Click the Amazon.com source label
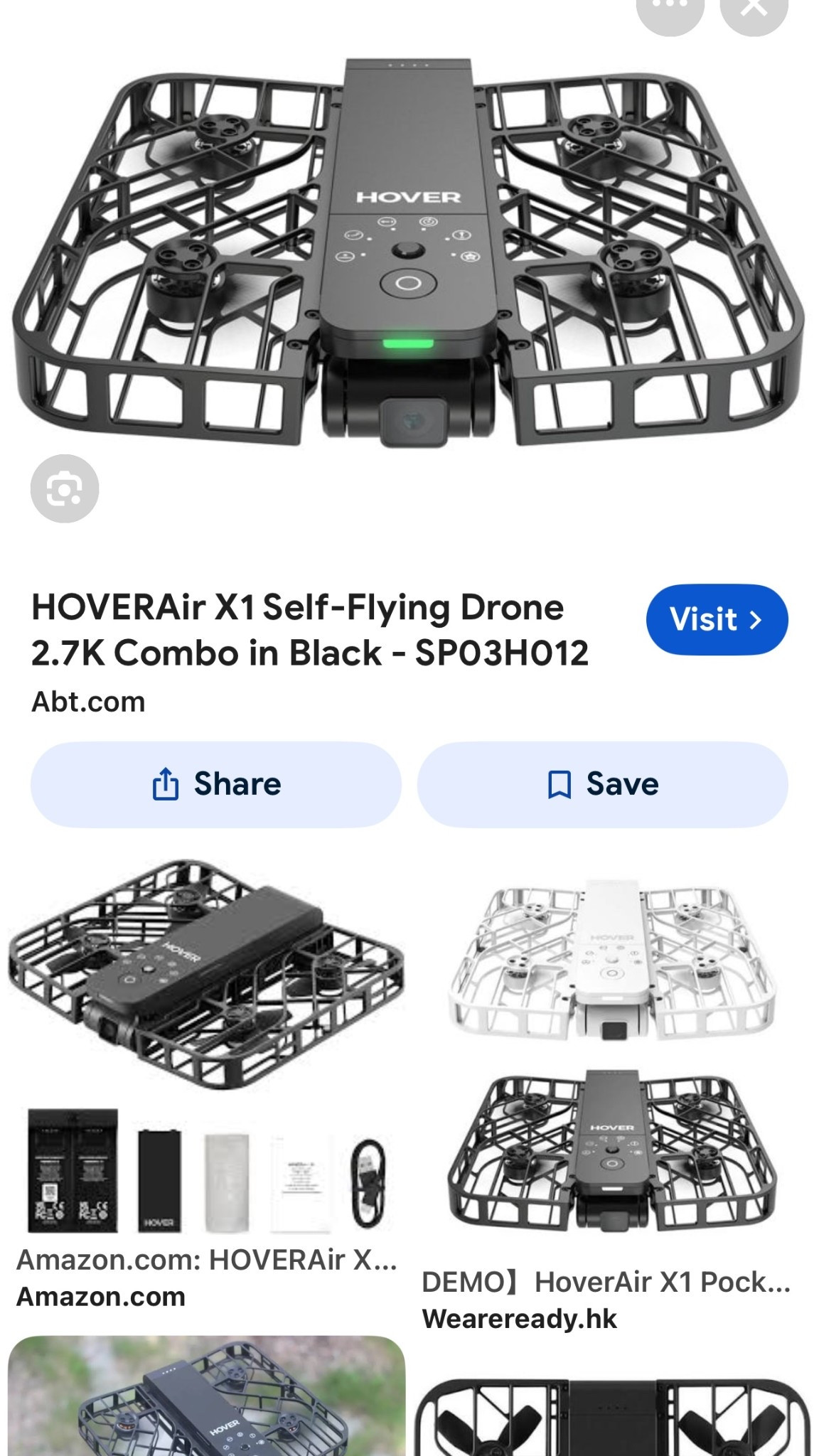The width and height of the screenshot is (819, 1456). (101, 1297)
